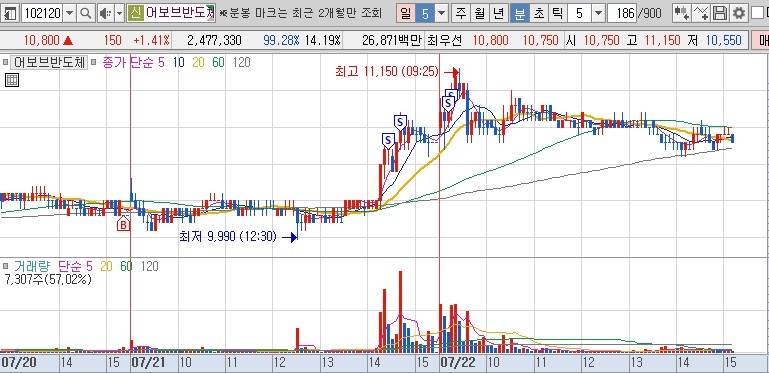
Task: Click the first S sell marker on 07/21
Action: pyautogui.click(x=387, y=141)
